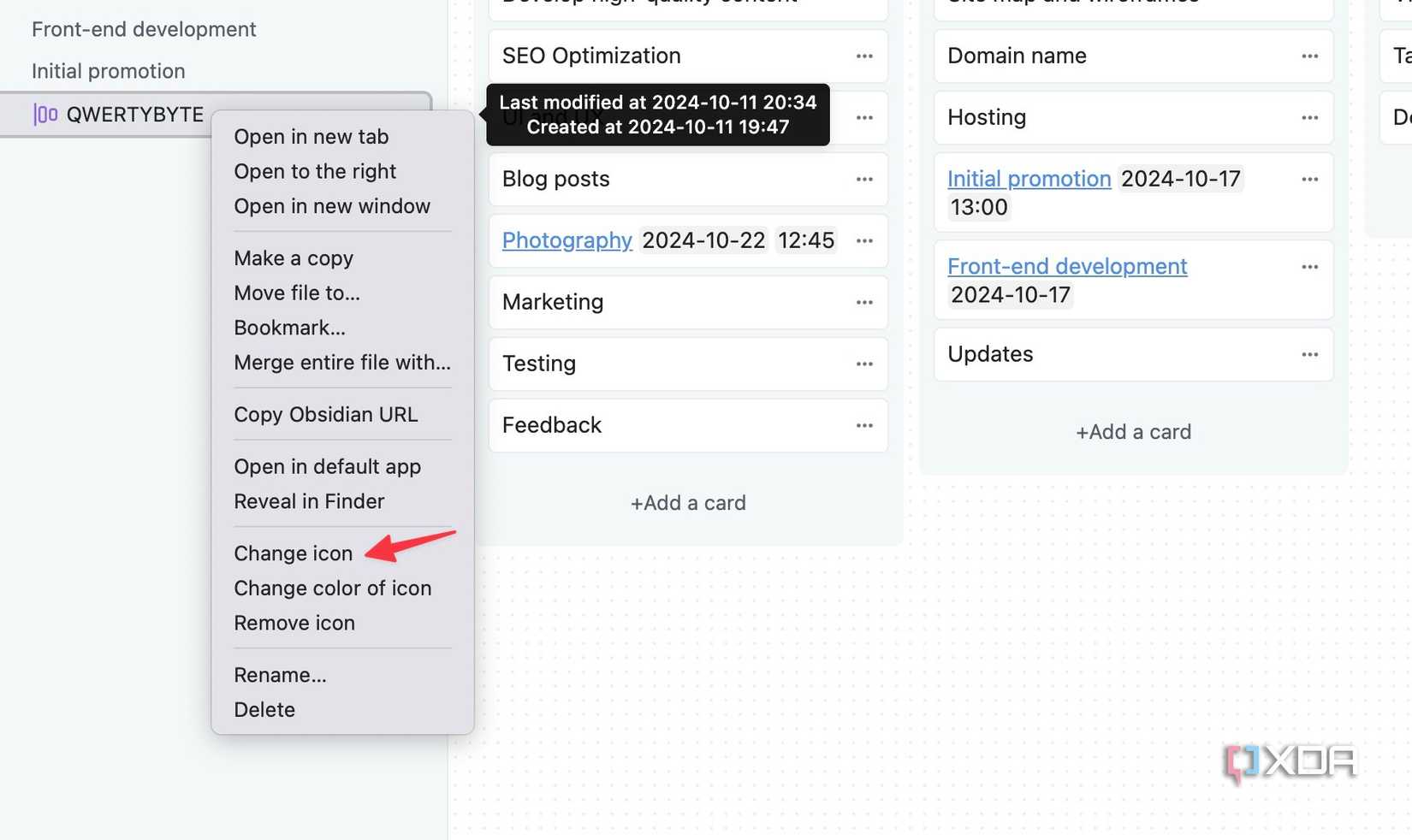Open the Photography note link
This screenshot has width=1412, height=840.
[x=567, y=240]
